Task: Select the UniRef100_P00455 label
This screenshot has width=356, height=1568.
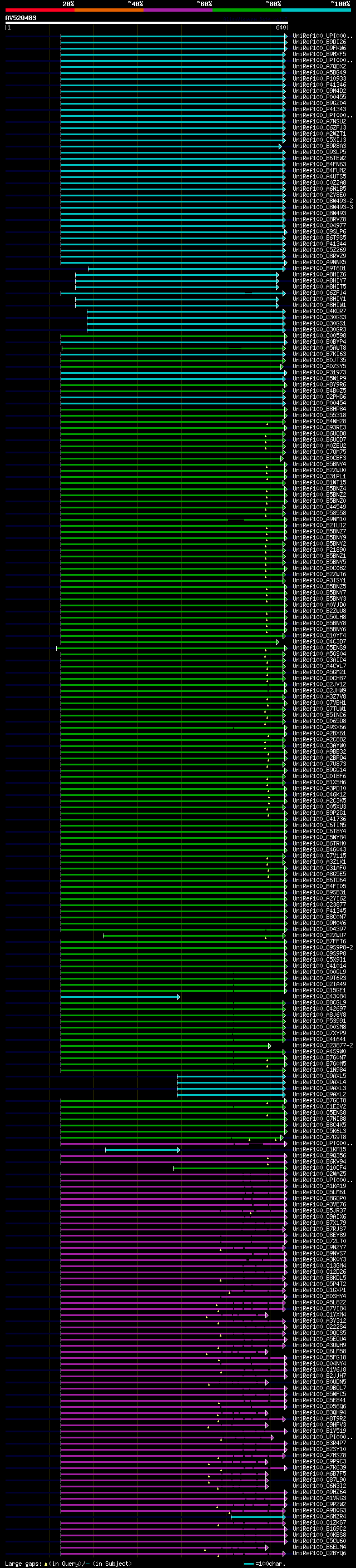Action: click(319, 97)
